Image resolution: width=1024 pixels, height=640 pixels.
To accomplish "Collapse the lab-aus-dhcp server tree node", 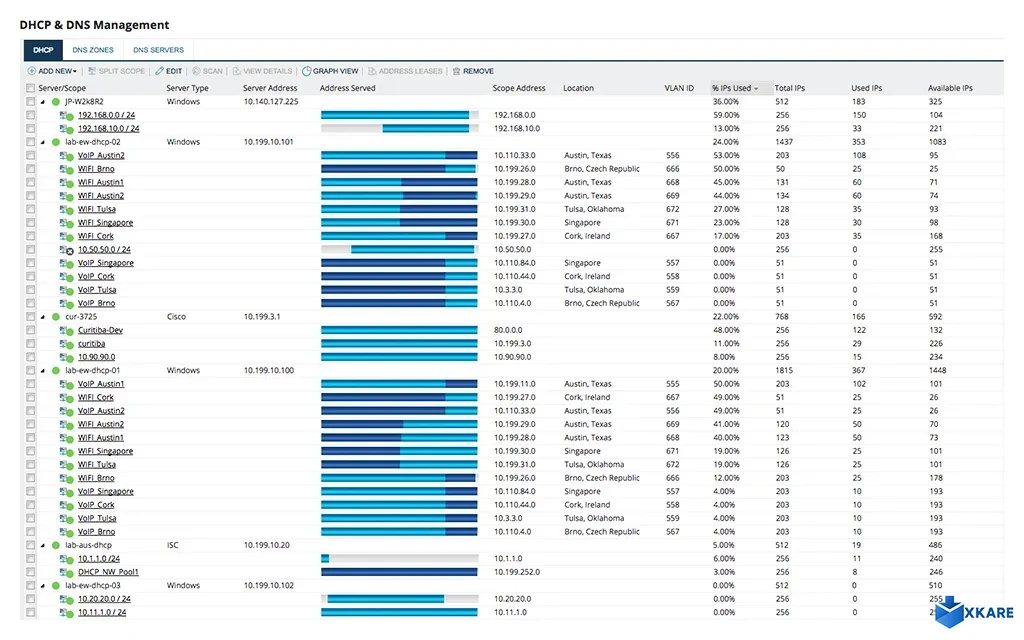I will click(43, 546).
